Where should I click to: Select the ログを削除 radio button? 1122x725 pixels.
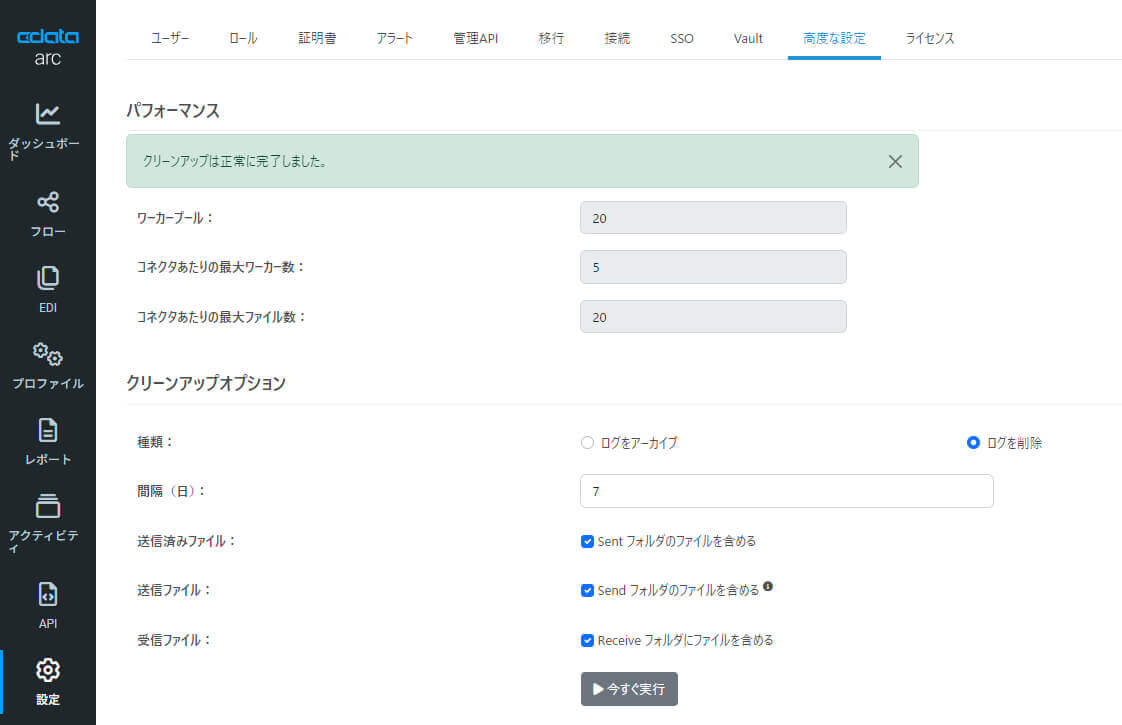coord(973,442)
